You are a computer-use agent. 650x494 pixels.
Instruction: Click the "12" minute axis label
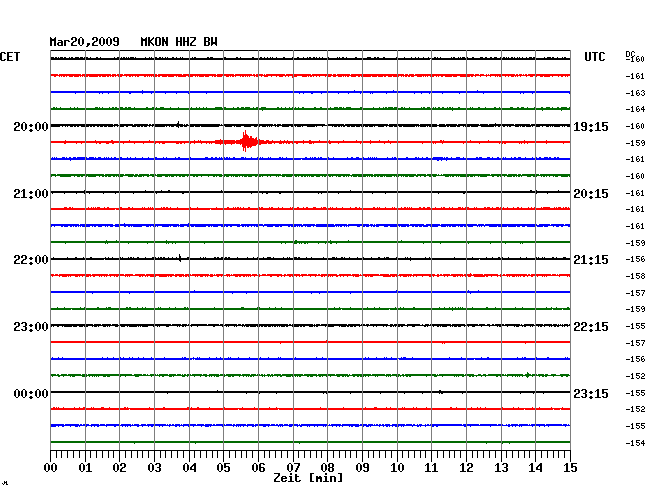[466, 468]
